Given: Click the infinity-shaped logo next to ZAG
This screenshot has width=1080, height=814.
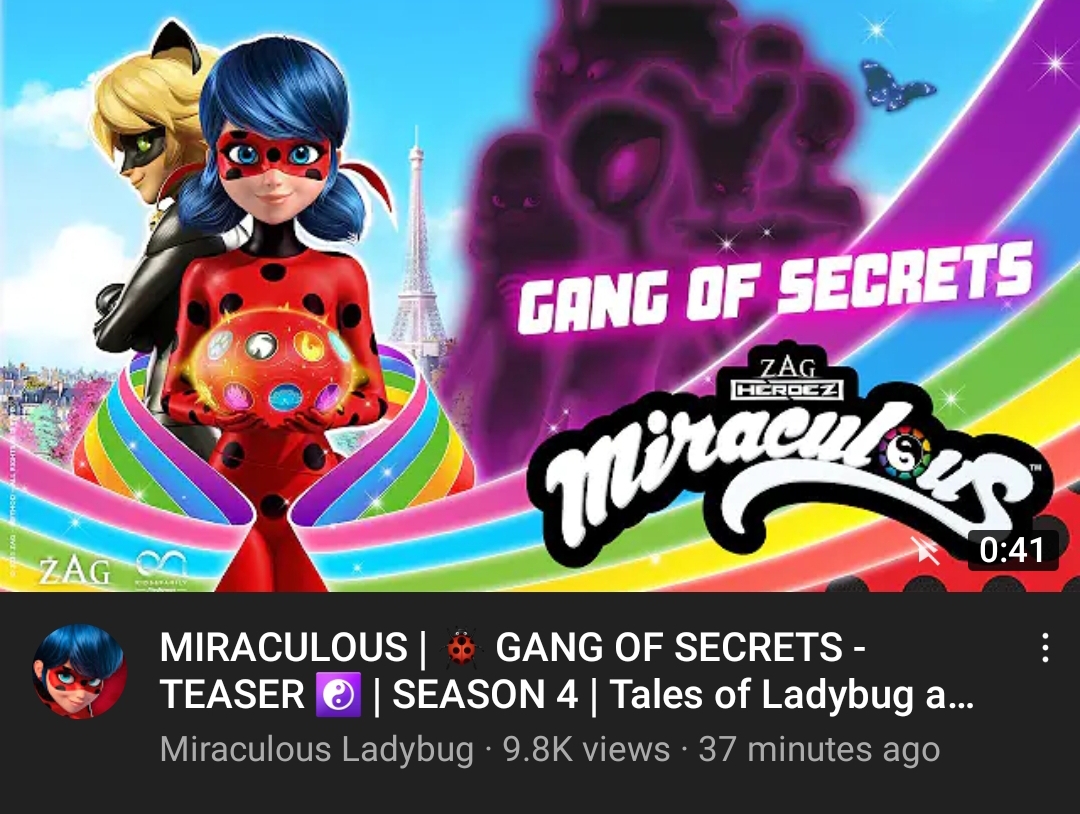Looking at the screenshot, I should pos(160,565).
